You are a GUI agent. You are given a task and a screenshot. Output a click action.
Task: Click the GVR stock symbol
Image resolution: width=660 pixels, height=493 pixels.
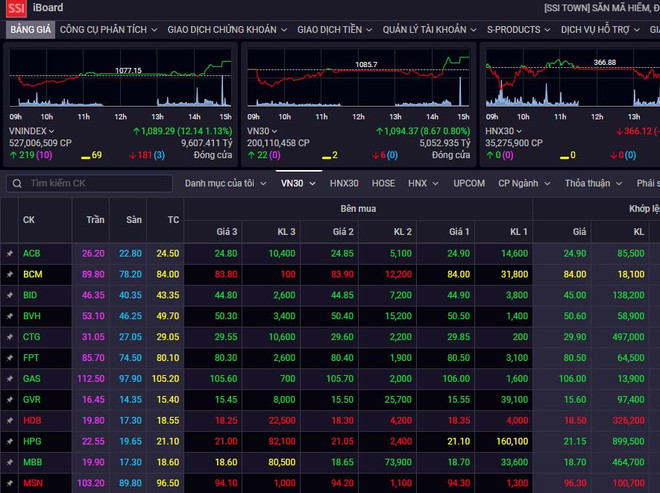pos(31,400)
